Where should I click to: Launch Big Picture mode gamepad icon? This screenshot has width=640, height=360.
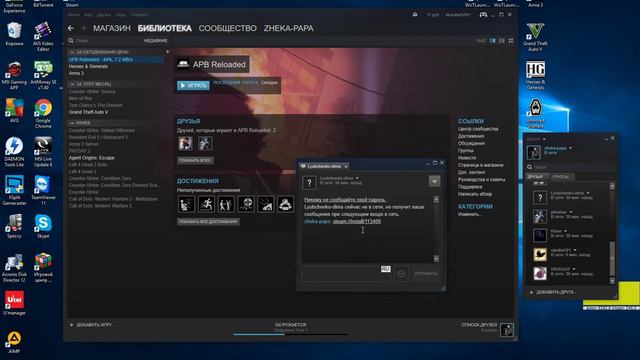[483, 15]
